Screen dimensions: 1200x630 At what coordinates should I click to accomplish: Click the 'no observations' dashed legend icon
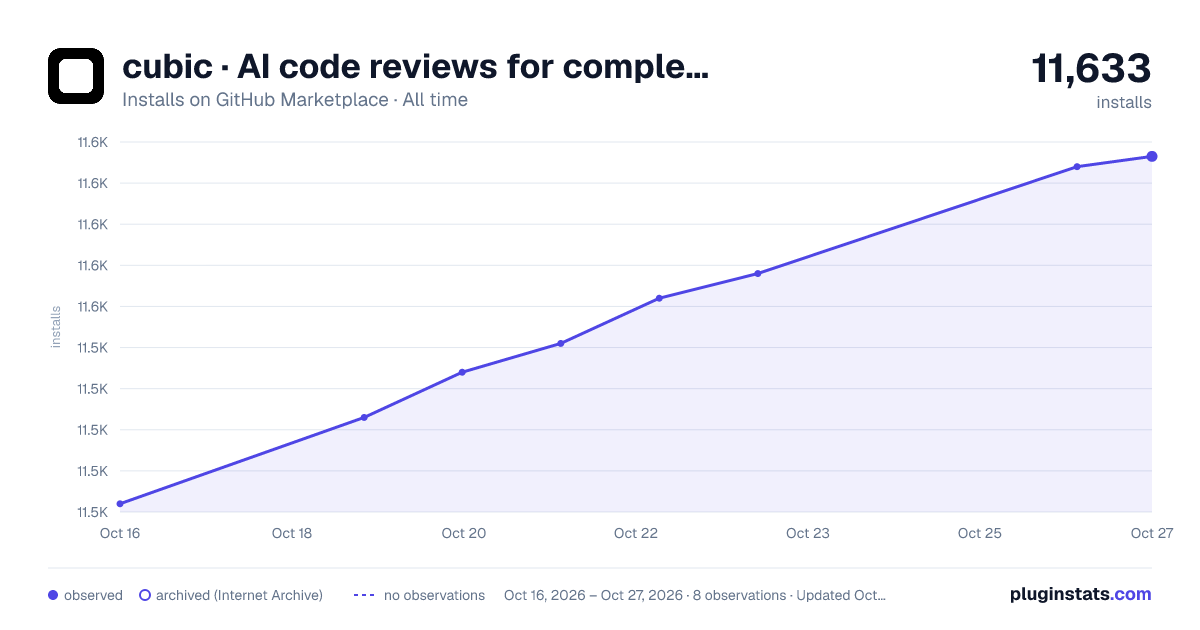point(364,595)
